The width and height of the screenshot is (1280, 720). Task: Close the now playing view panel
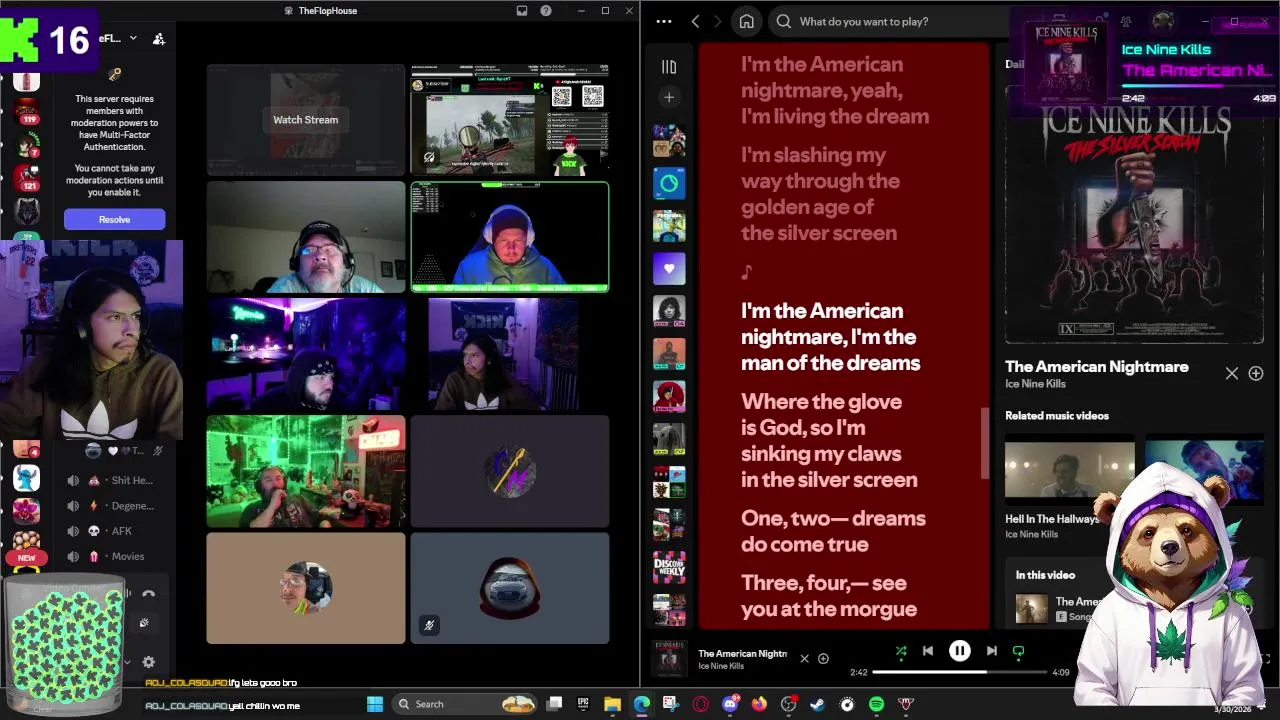[1232, 373]
